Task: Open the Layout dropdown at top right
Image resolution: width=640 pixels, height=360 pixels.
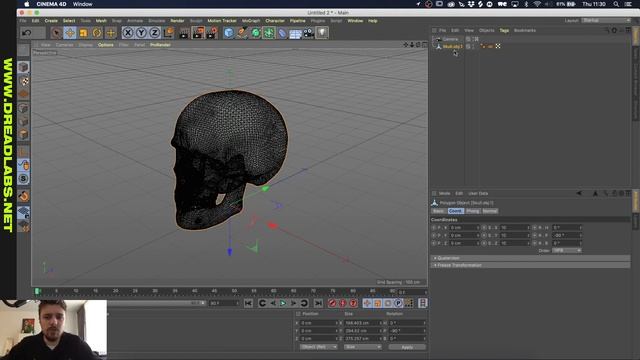Action: [x=606, y=20]
